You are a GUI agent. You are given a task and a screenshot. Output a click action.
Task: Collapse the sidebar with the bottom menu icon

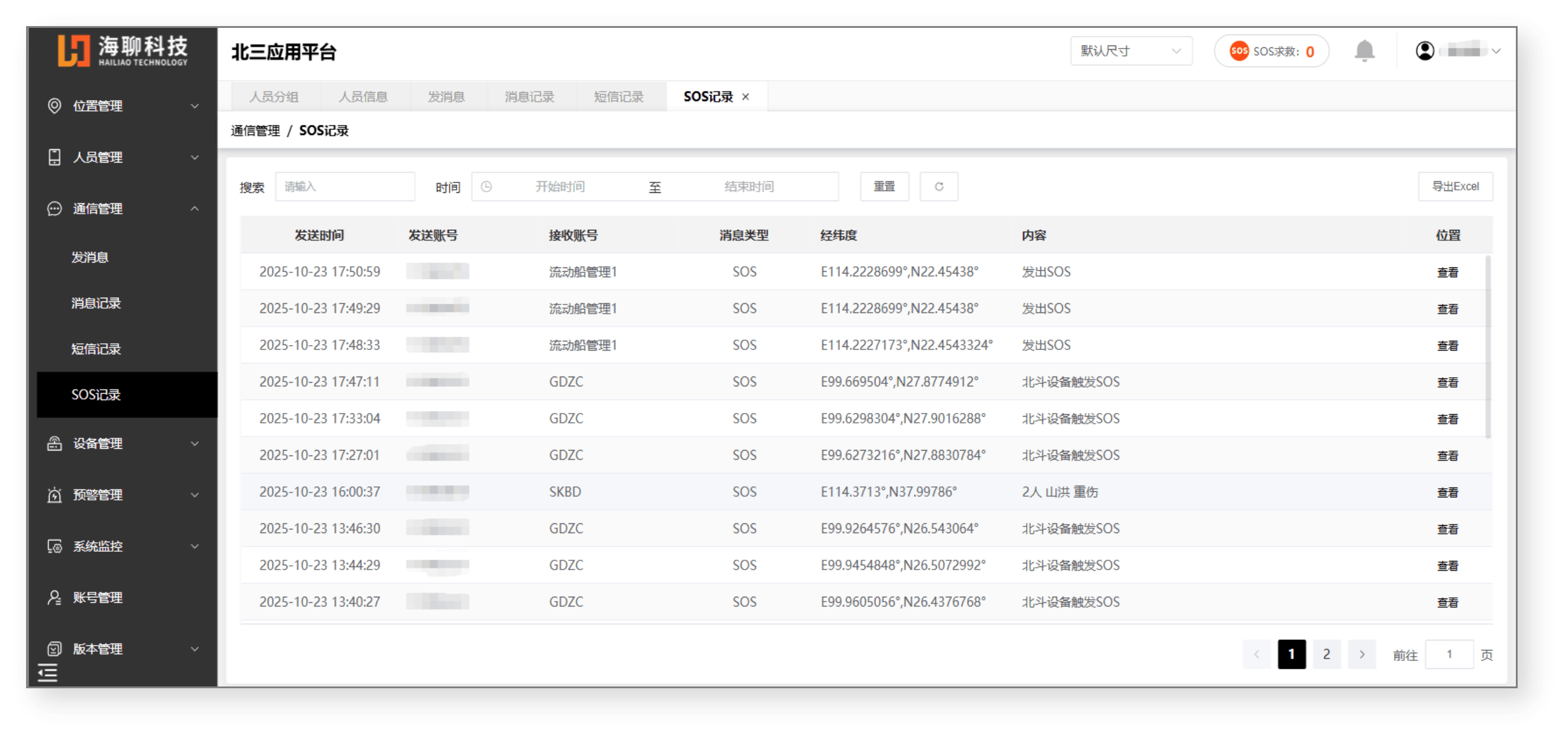point(47,673)
